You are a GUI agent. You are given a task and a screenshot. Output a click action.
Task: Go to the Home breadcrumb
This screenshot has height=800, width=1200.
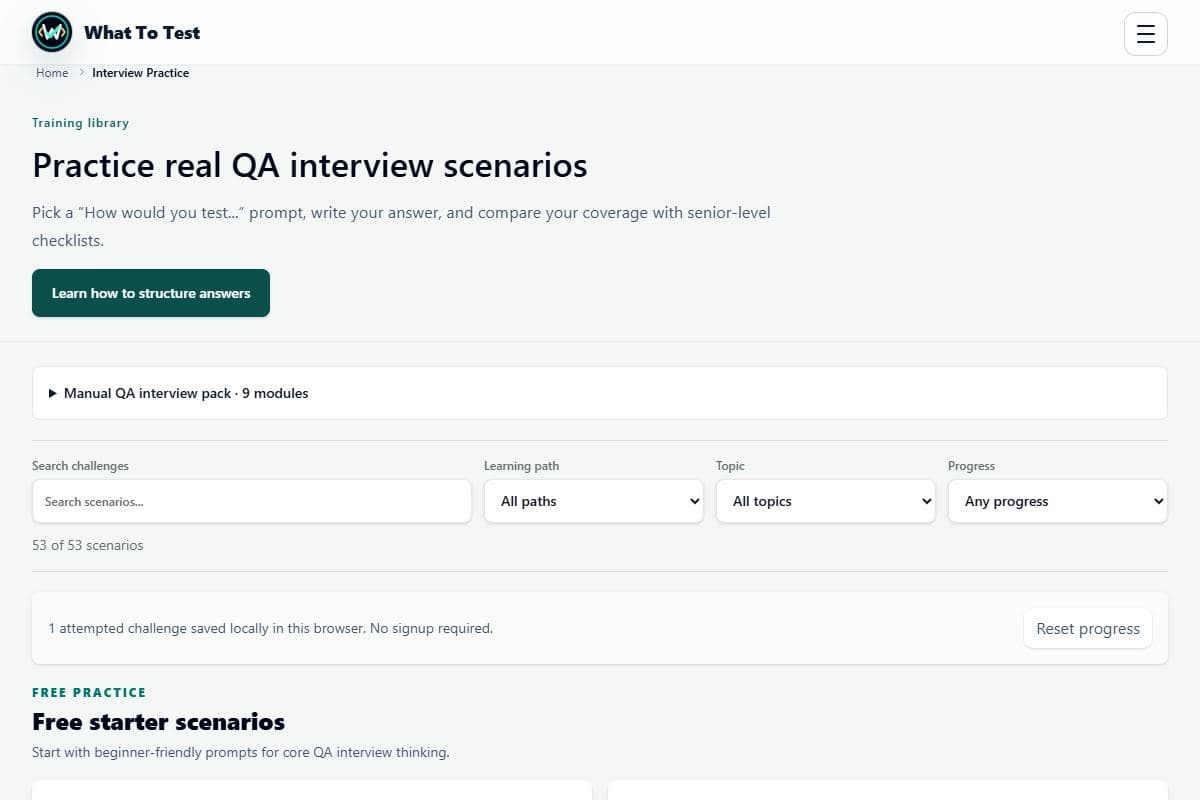tap(52, 73)
